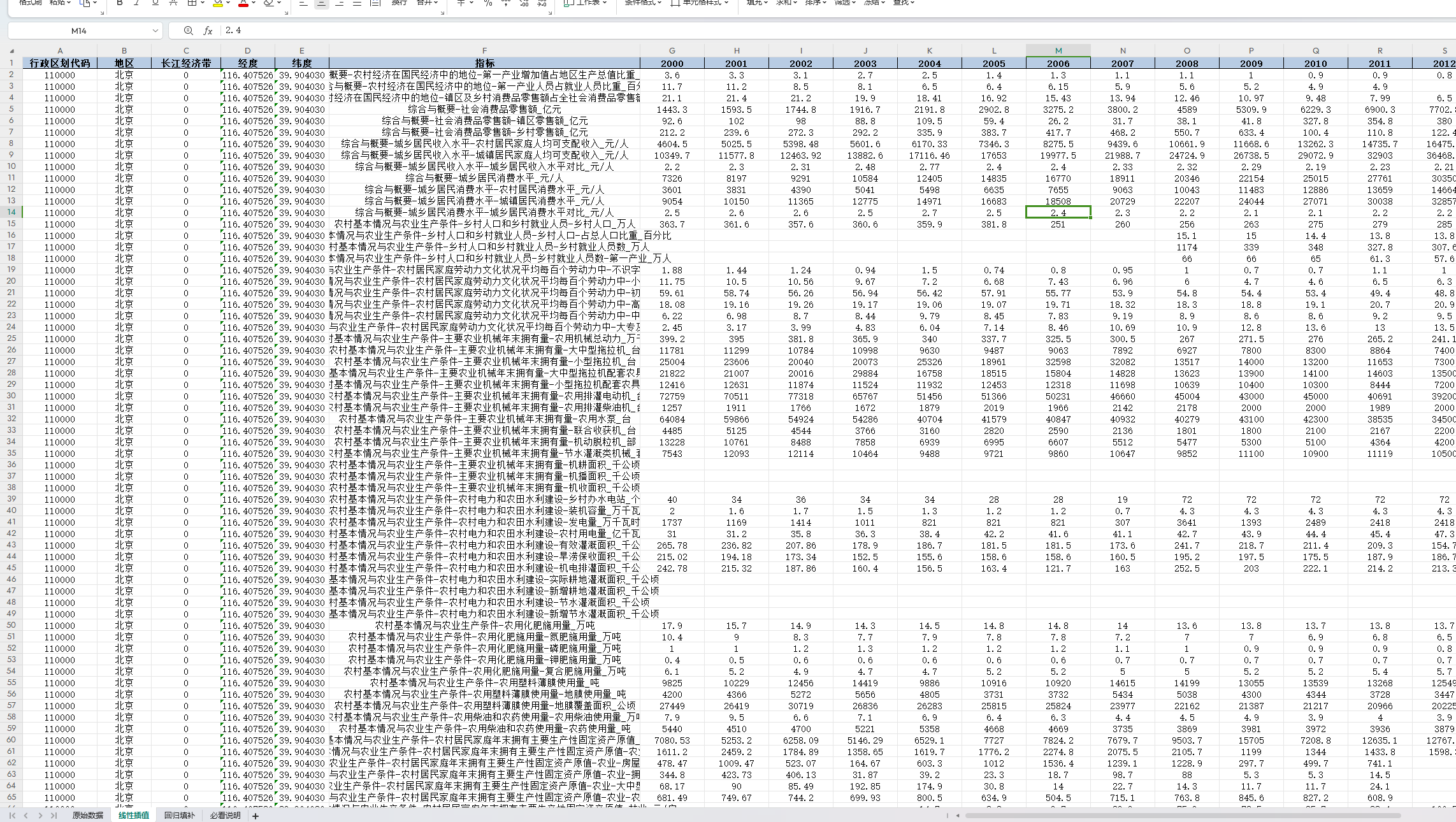The height and width of the screenshot is (822, 1456).
Task: Toggle center horizontal alignment
Action: [321, 3]
